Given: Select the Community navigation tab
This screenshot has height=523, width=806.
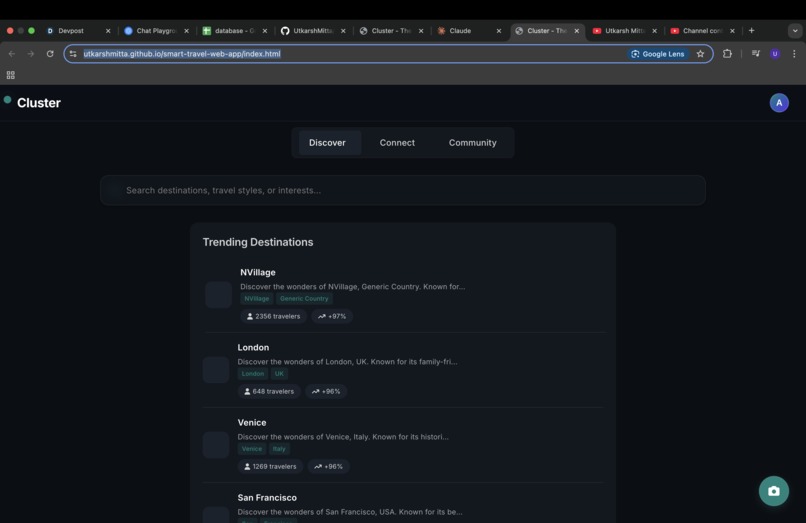Looking at the screenshot, I should (x=472, y=143).
